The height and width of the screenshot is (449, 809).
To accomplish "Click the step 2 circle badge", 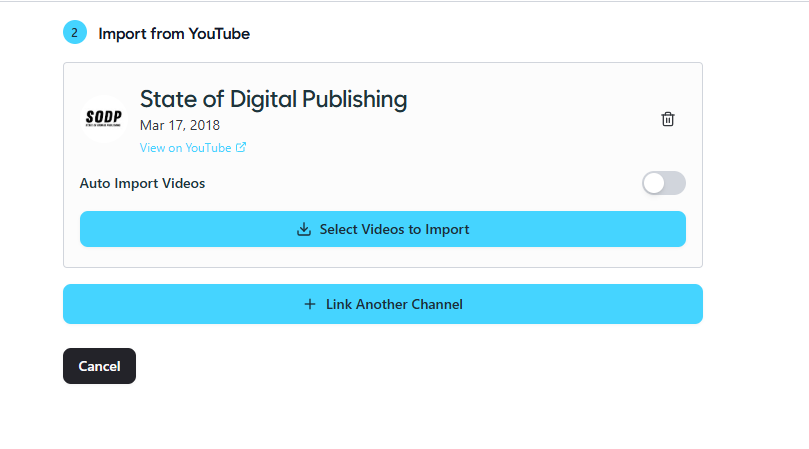I will (x=75, y=33).
